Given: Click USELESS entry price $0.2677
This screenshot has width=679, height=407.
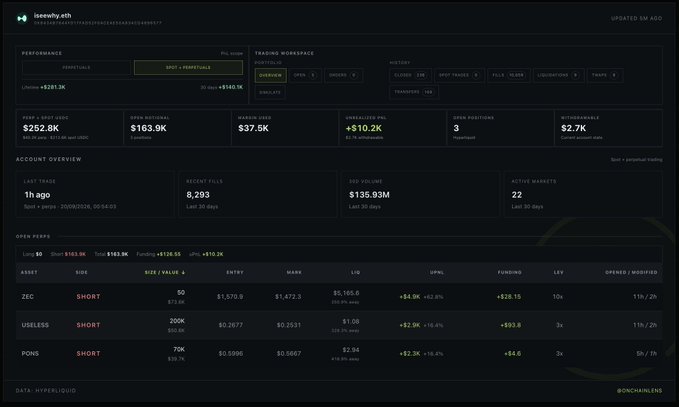Looking at the screenshot, I should tap(231, 325).
